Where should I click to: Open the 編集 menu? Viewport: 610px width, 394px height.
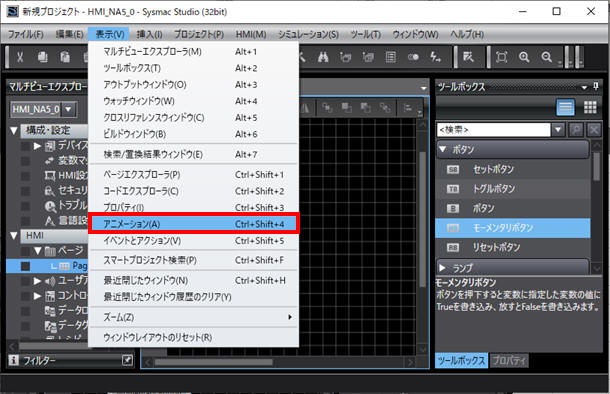[x=69, y=35]
